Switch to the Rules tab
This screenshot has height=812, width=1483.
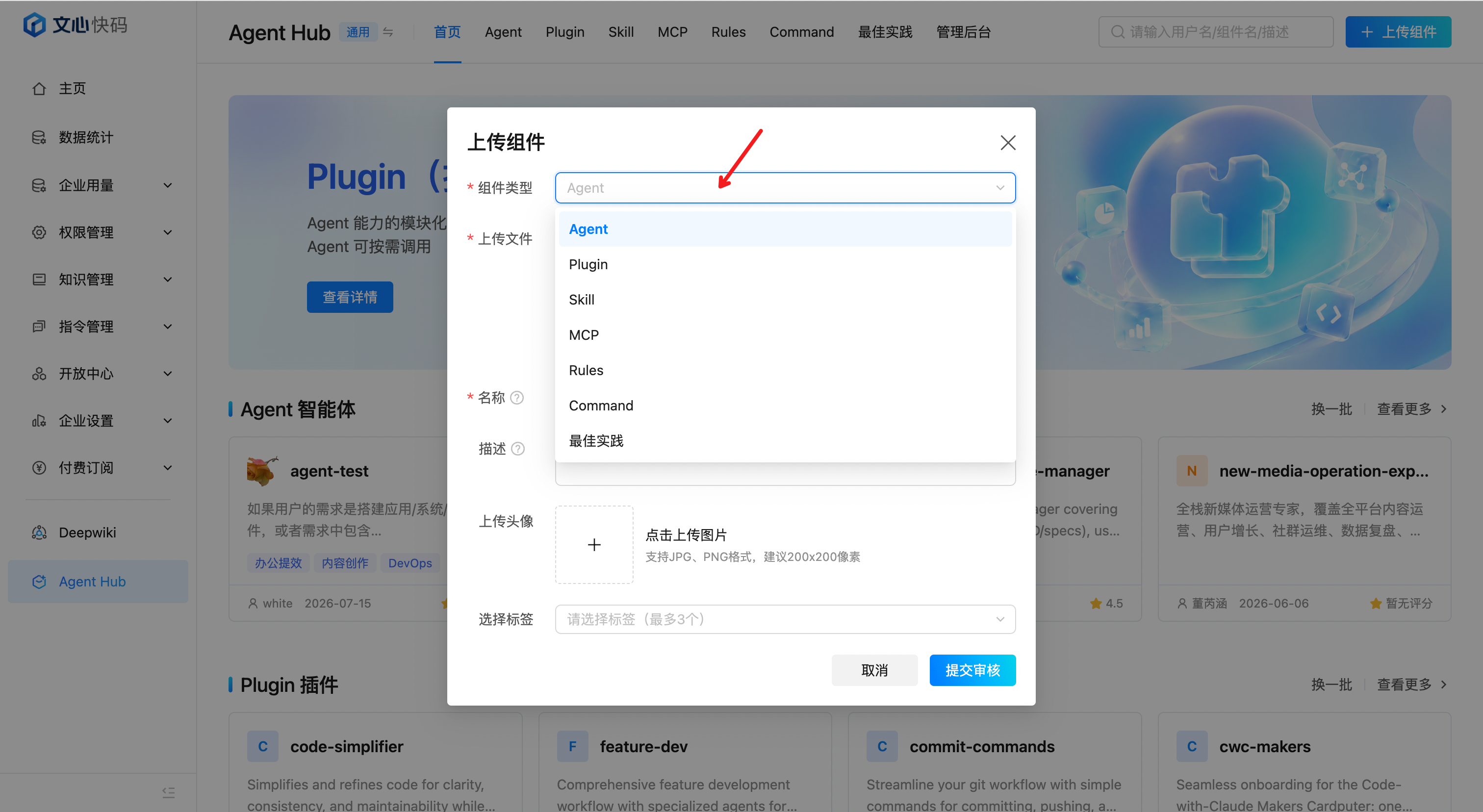click(728, 32)
